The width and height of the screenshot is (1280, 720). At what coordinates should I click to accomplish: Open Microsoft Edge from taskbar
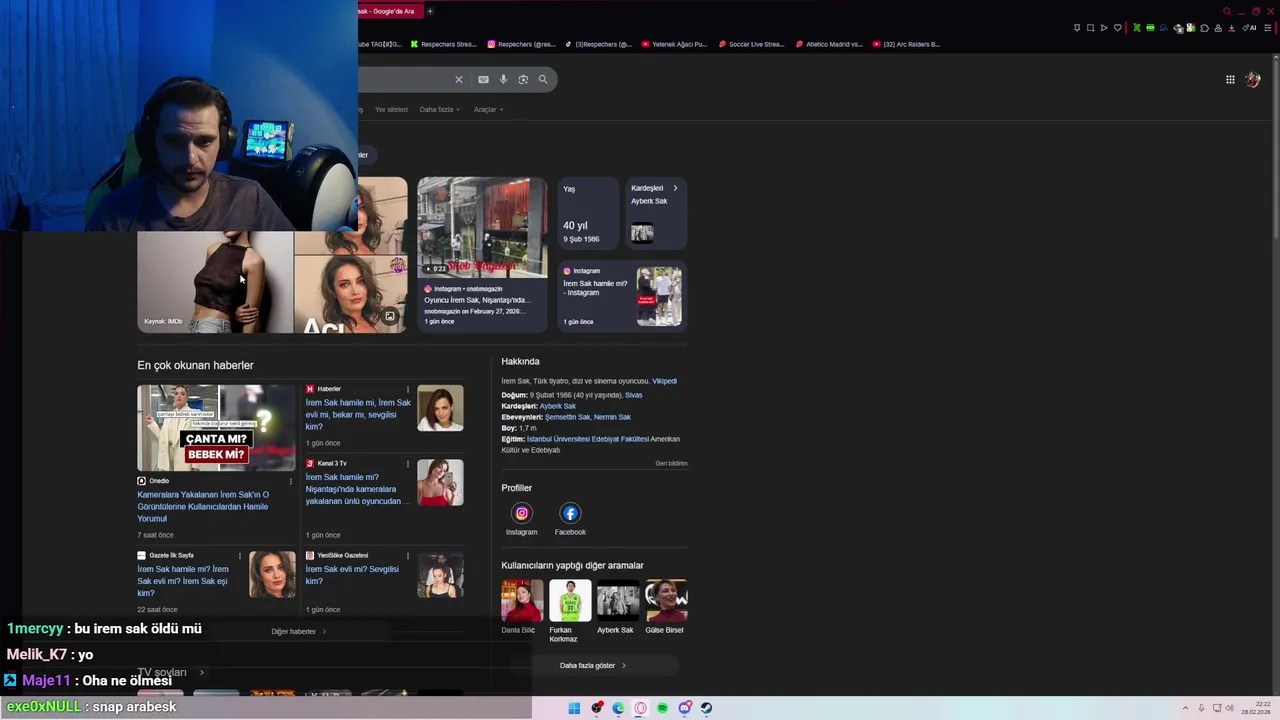click(x=618, y=708)
